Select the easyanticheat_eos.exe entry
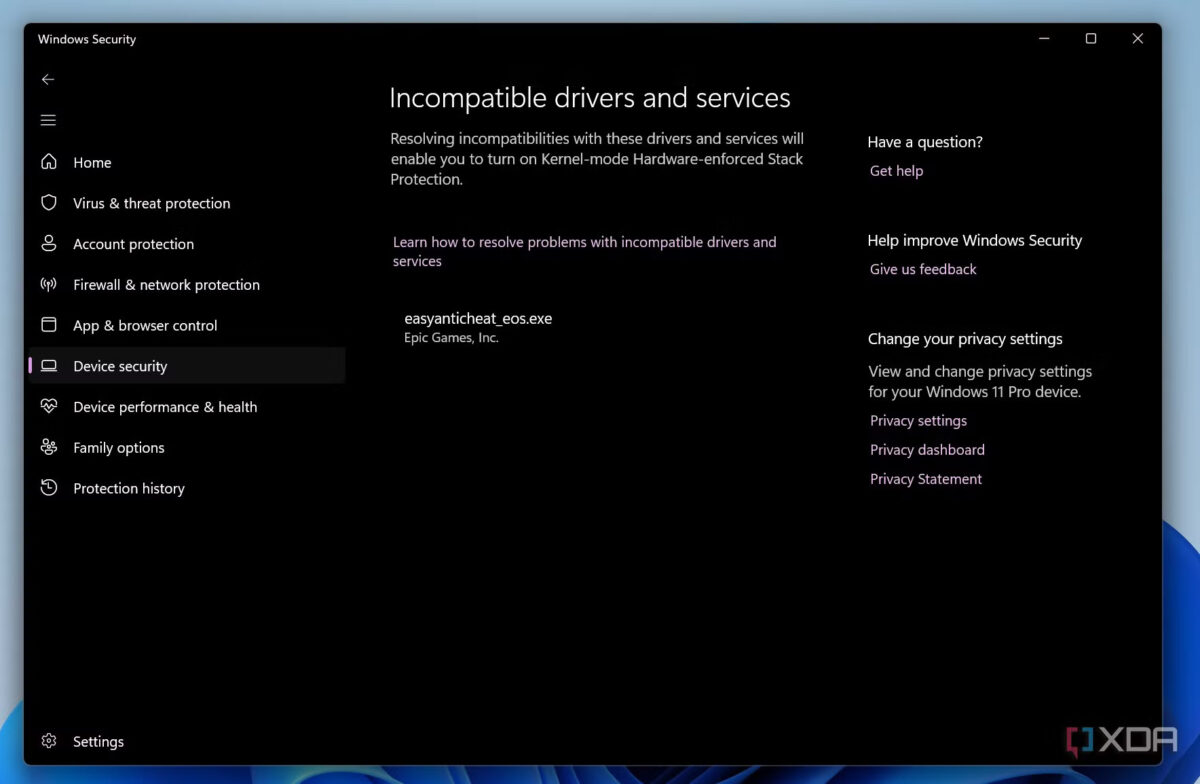This screenshot has width=1200, height=784. [478, 319]
